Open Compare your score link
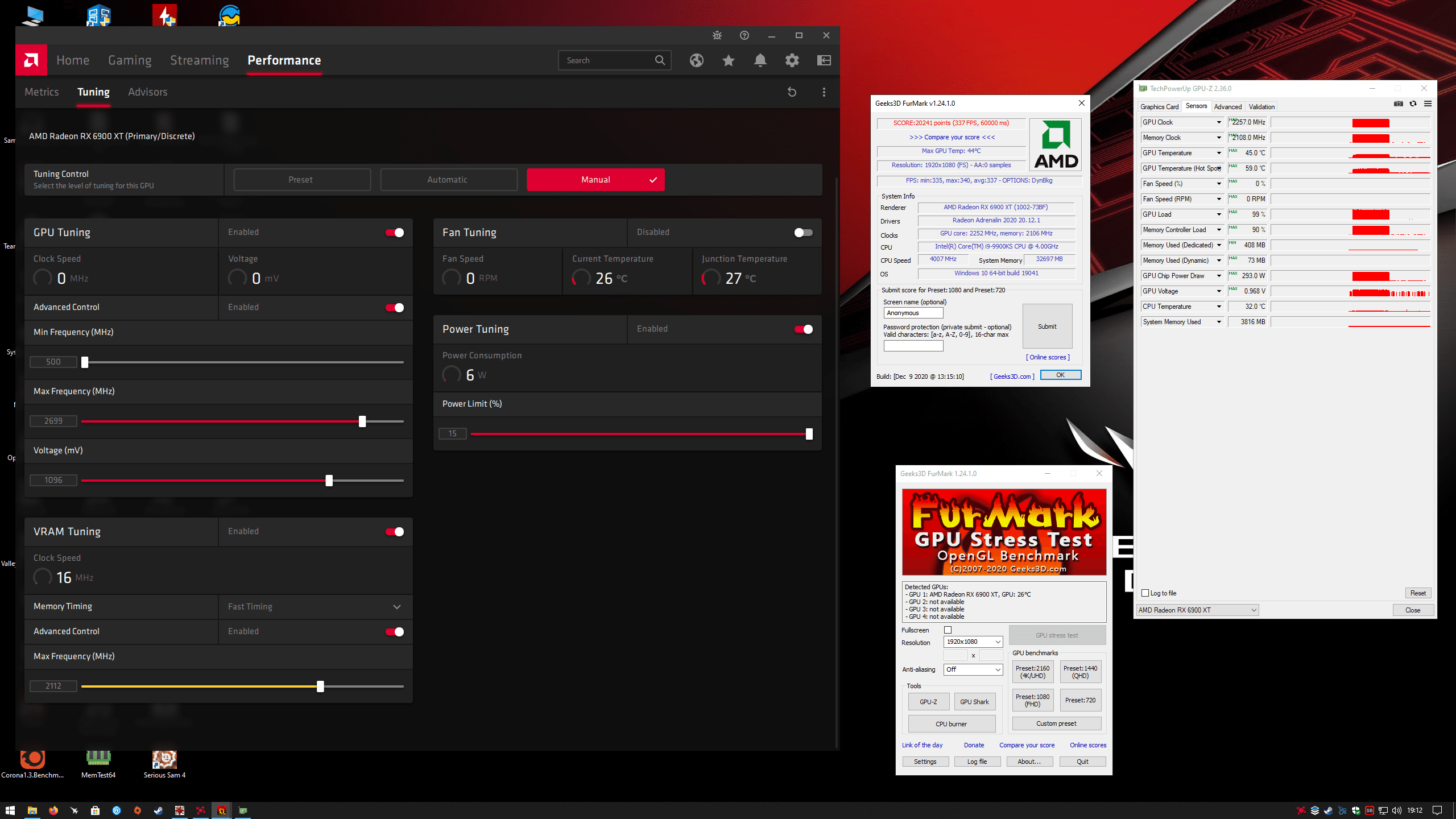 (x=1027, y=745)
